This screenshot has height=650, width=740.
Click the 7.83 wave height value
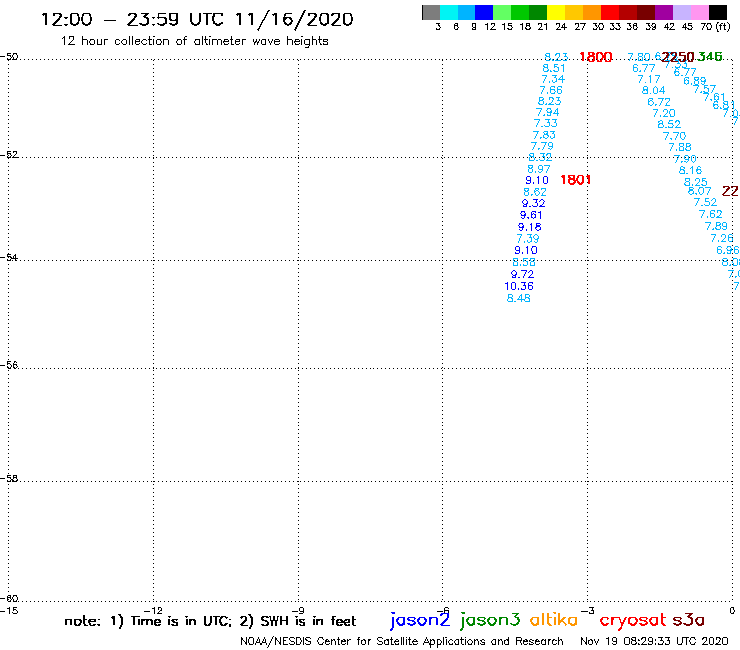coord(544,135)
